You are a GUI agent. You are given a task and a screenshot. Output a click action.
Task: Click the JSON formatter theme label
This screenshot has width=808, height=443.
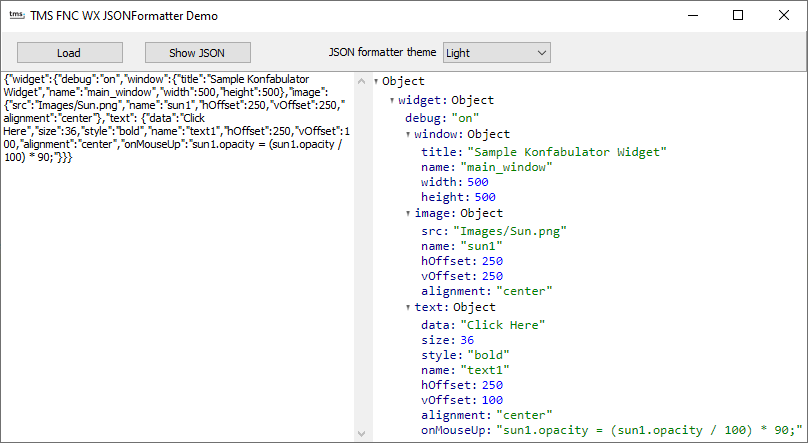(x=382, y=52)
